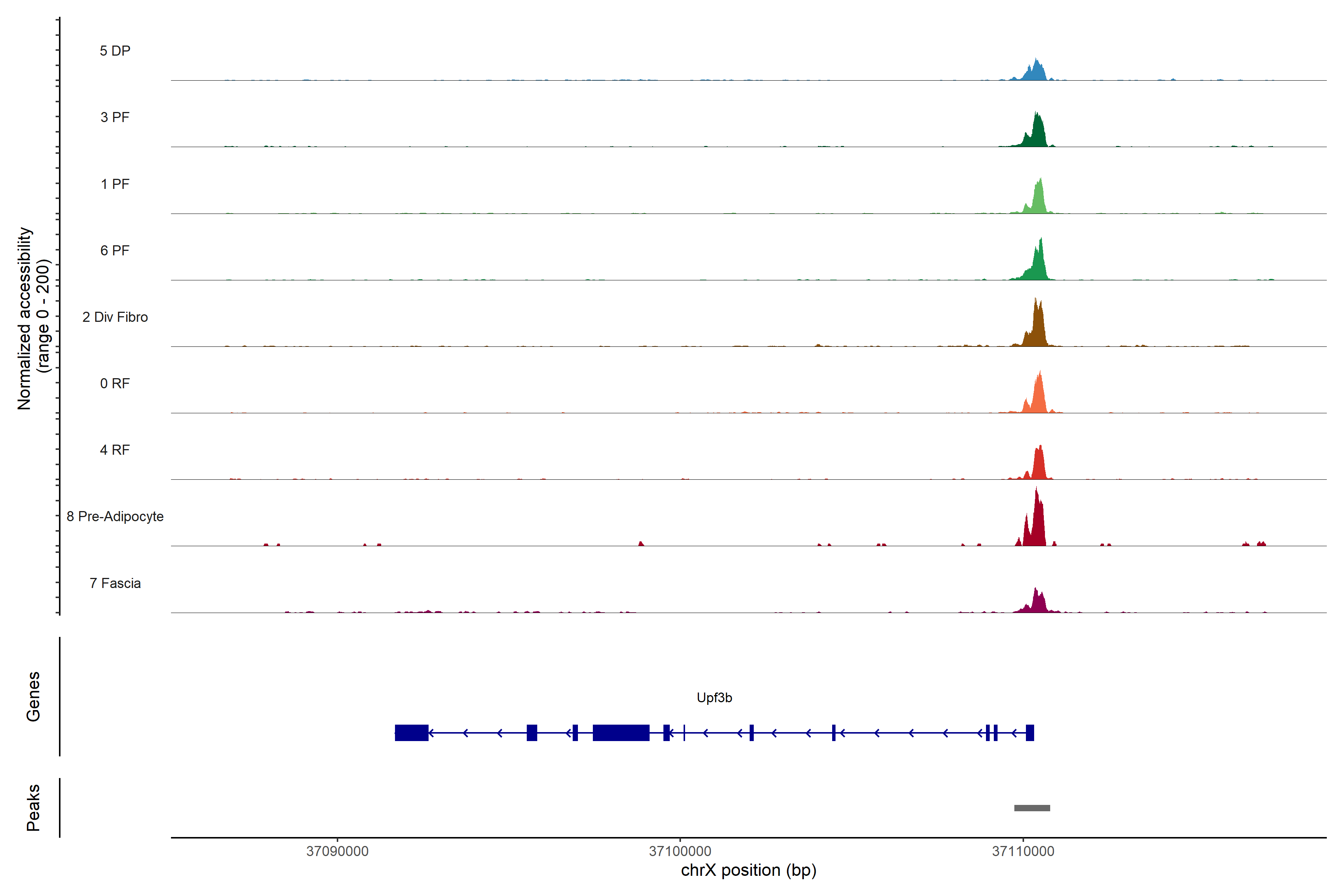Click the gray peak region bar

pos(1032,808)
